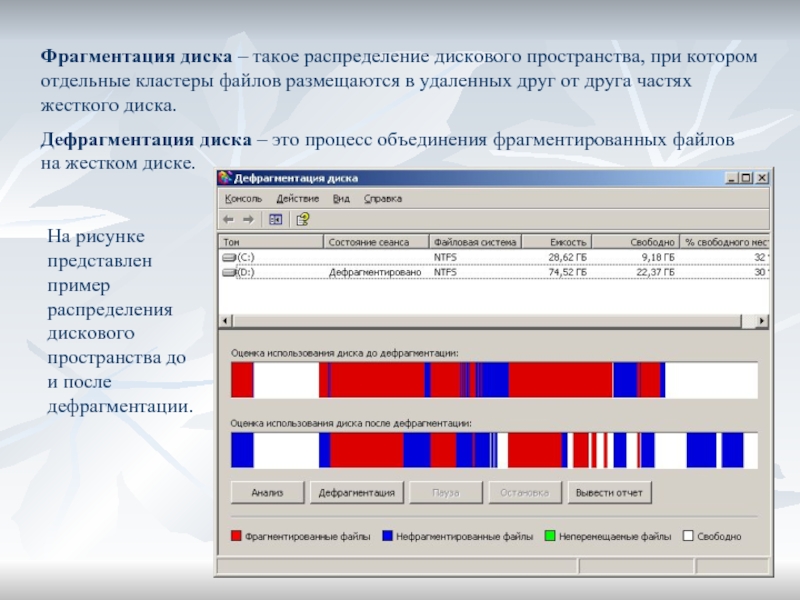Screen dimensions: 800x600
Task: Select the drive C: icon
Action: click(230, 257)
